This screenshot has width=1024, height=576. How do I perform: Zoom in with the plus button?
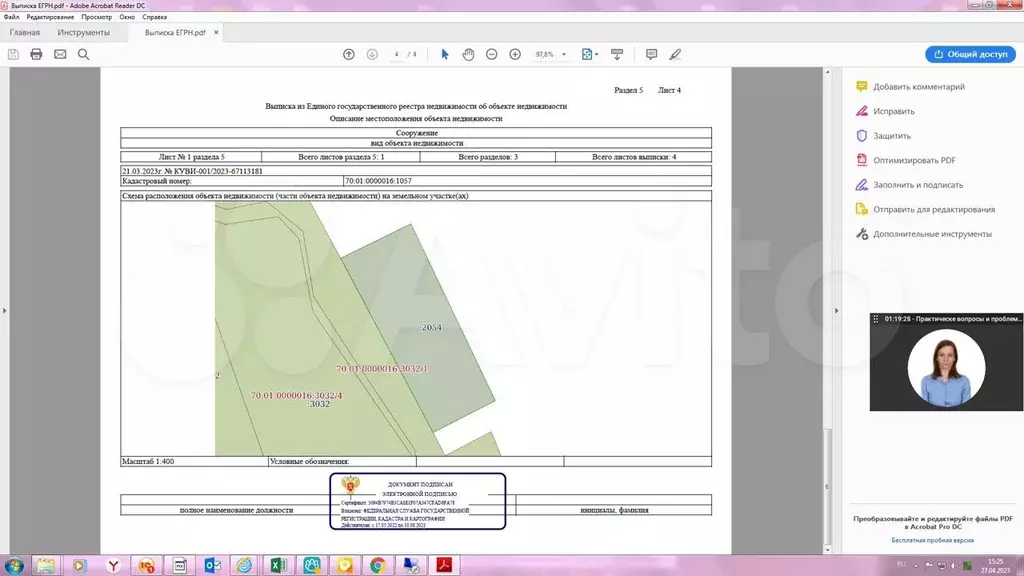[515, 54]
